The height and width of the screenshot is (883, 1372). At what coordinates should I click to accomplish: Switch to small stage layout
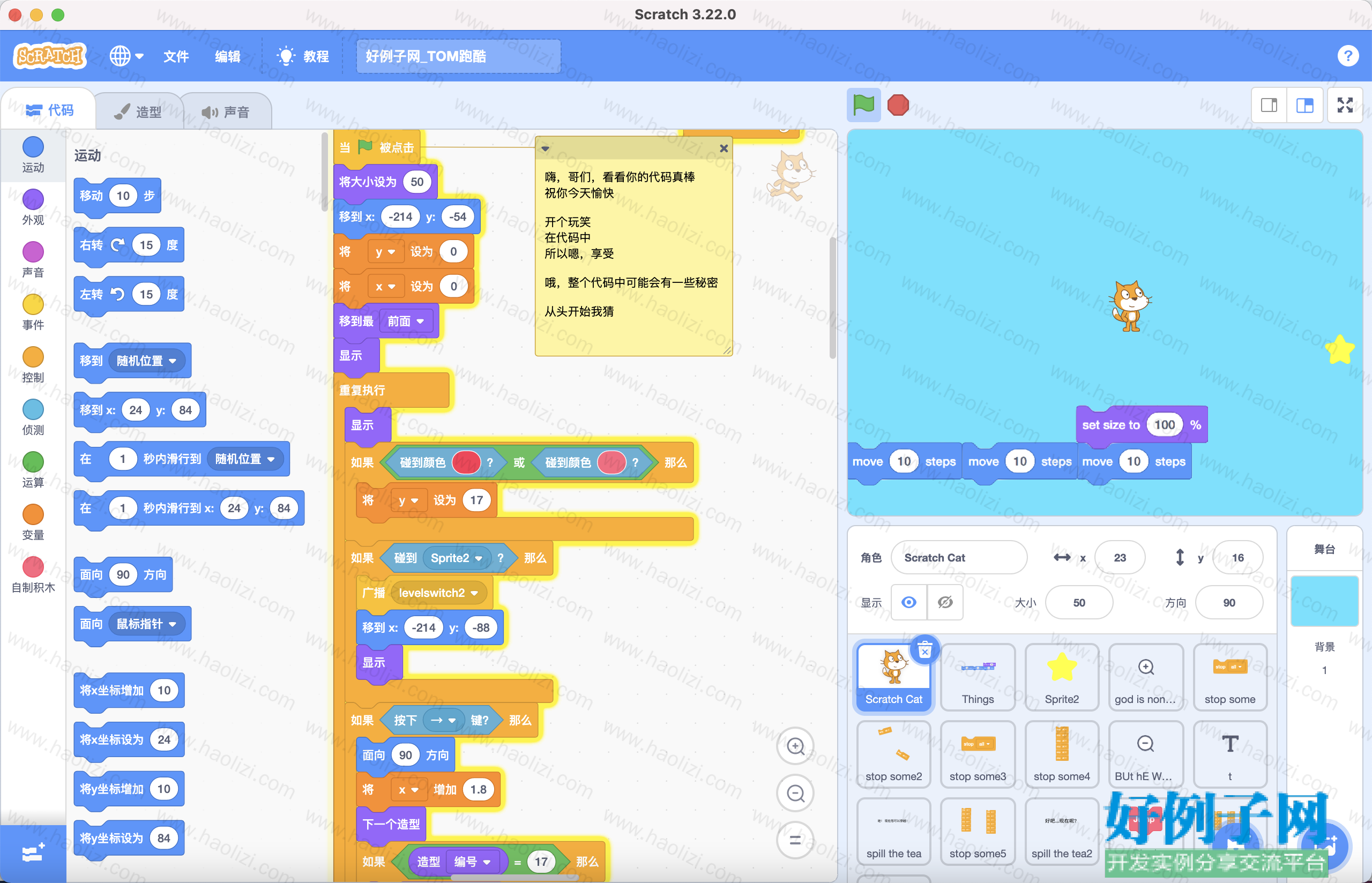tap(1269, 105)
